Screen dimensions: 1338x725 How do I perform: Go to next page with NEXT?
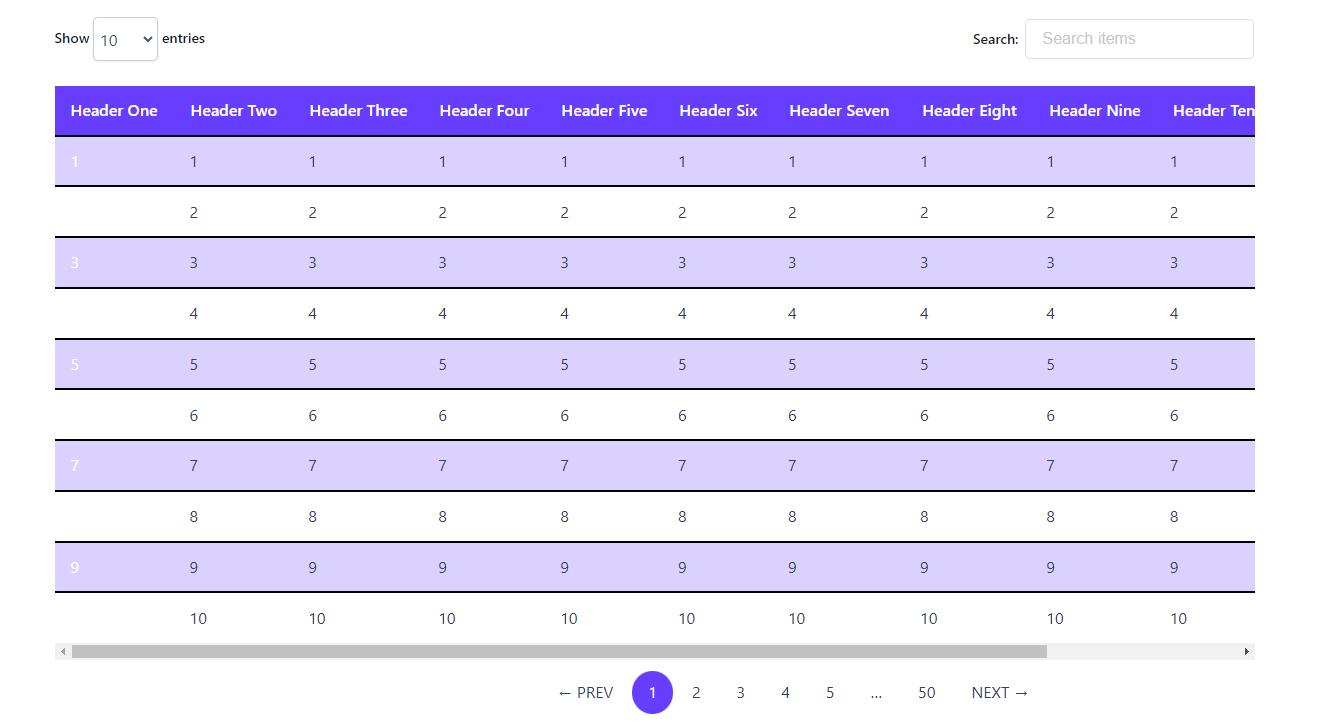coord(1000,693)
